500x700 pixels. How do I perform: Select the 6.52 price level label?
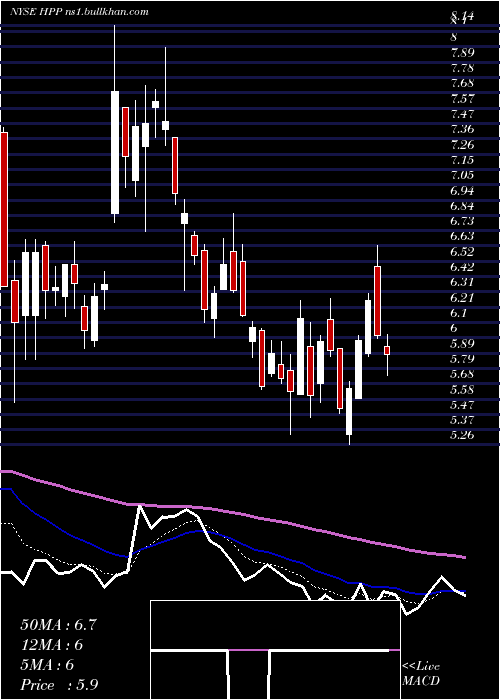pyautogui.click(x=462, y=252)
